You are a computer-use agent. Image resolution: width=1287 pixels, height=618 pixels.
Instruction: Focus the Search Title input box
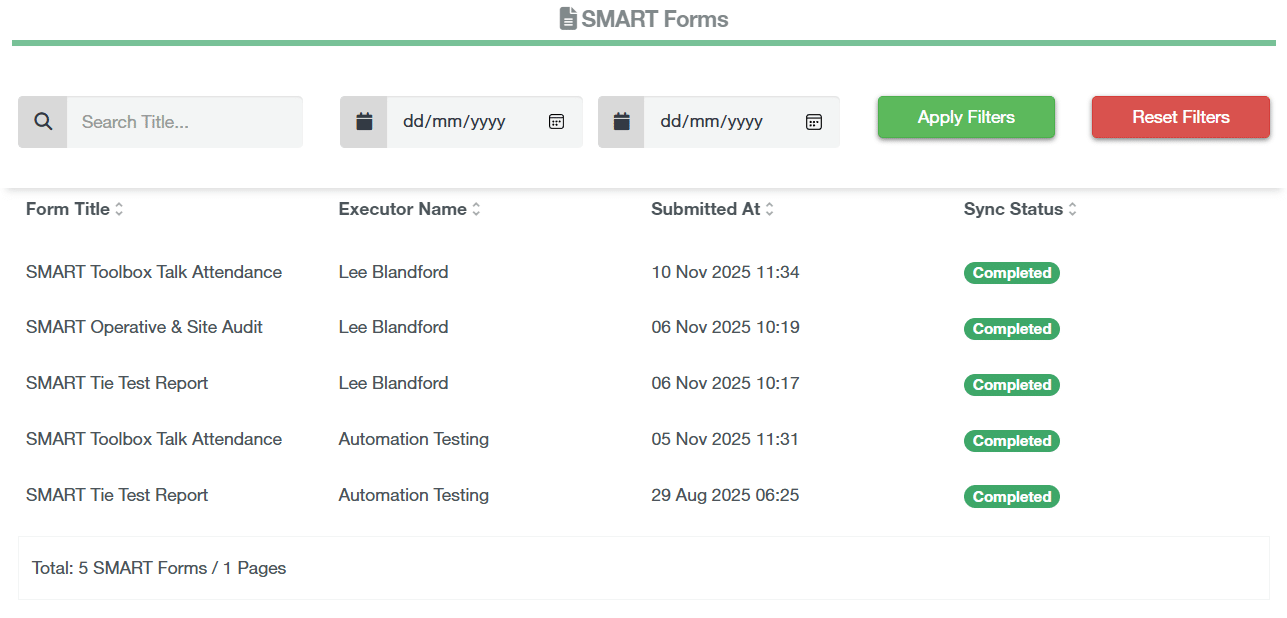point(184,122)
